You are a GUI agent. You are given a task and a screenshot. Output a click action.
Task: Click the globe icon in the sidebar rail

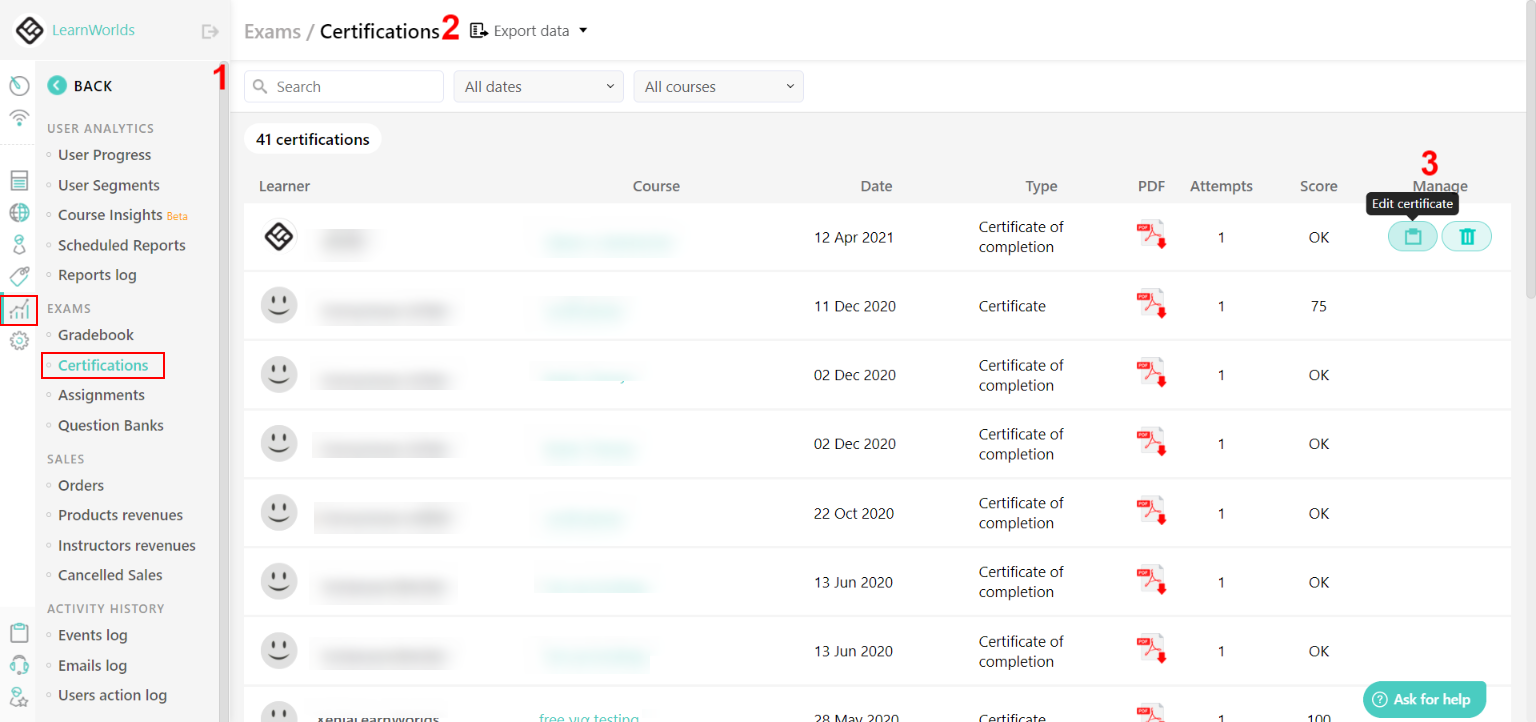[18, 213]
